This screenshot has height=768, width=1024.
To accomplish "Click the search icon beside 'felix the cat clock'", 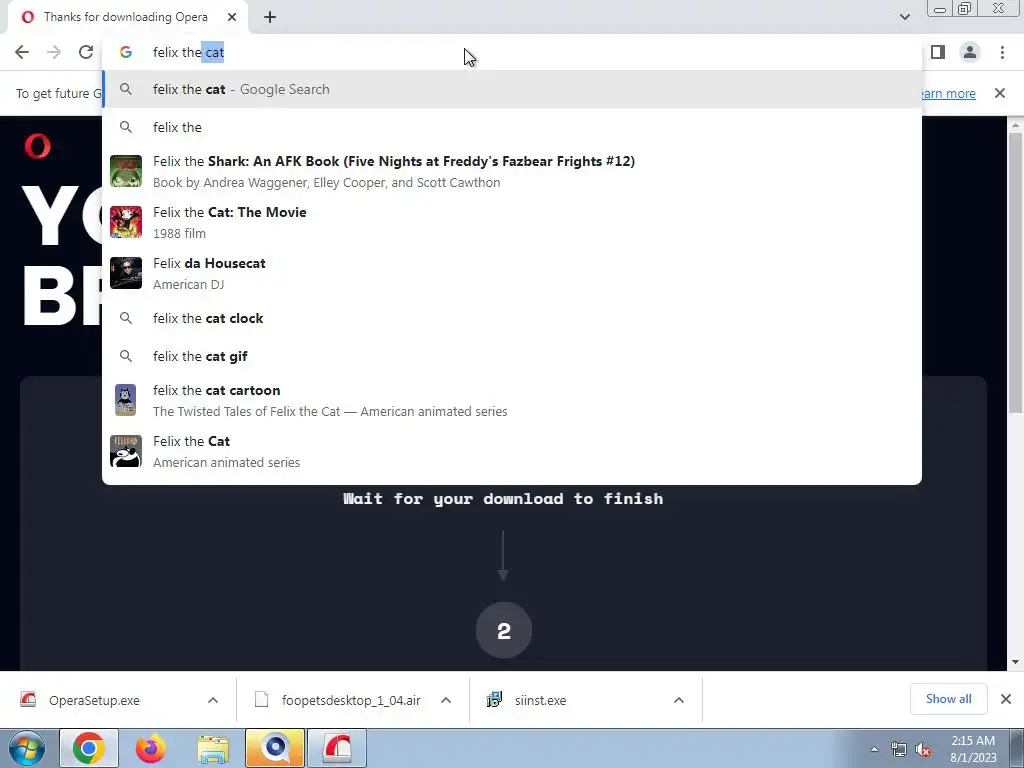I will 126,318.
